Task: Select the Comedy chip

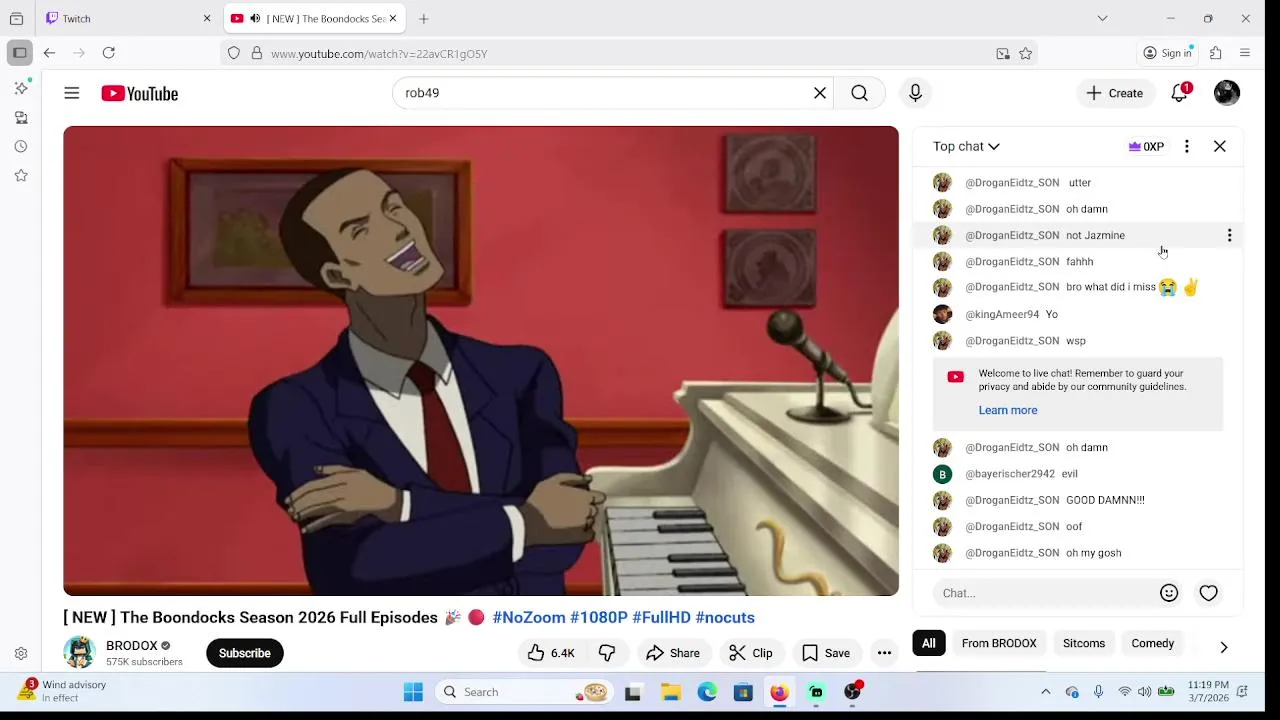Action: click(1153, 643)
